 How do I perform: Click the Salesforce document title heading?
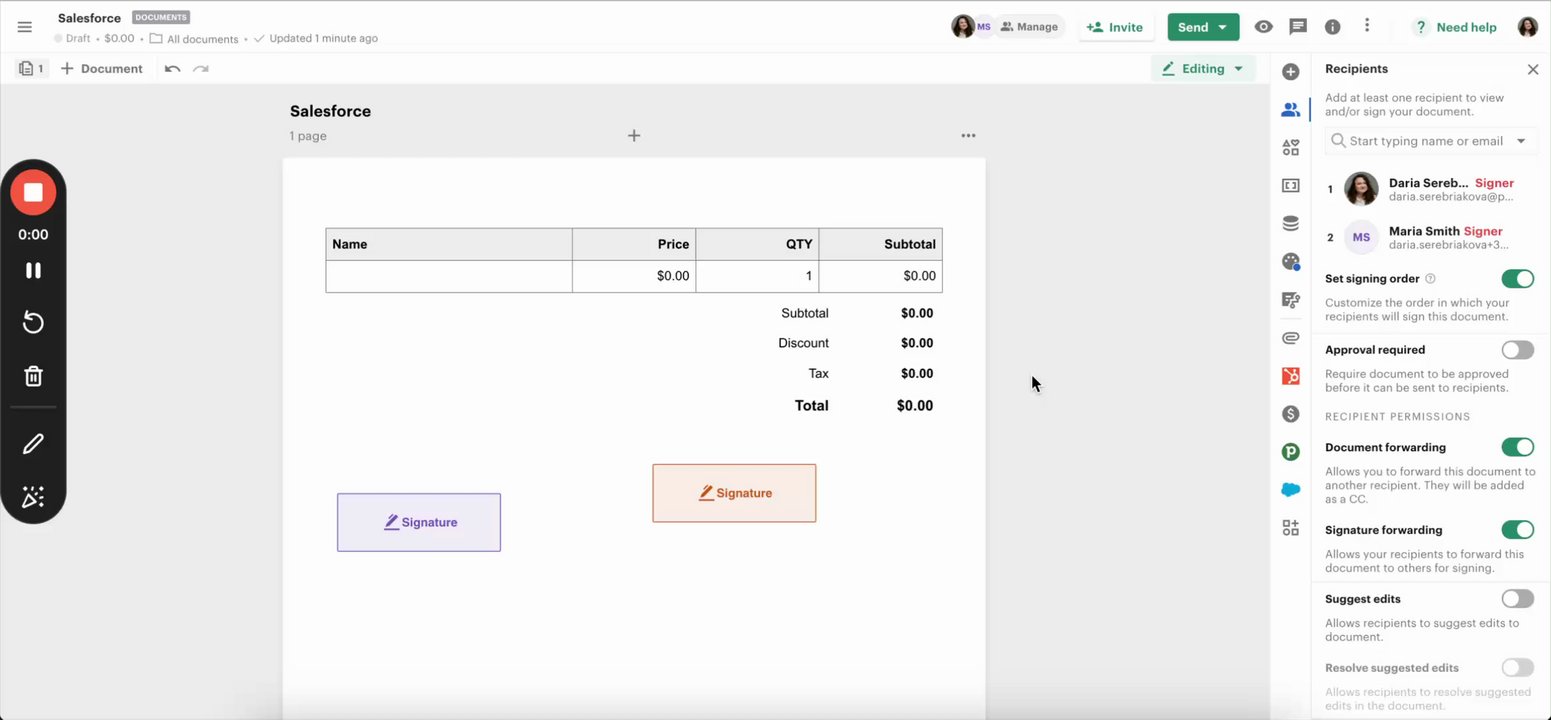tap(330, 111)
